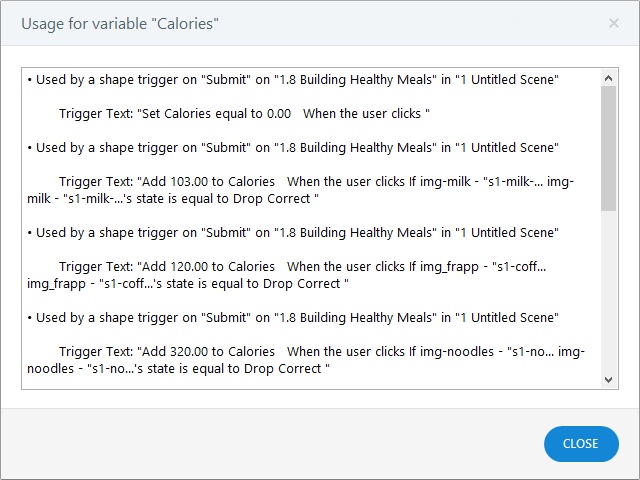Click the scrollbar down arrow
The width and height of the screenshot is (640, 480).
click(609, 380)
